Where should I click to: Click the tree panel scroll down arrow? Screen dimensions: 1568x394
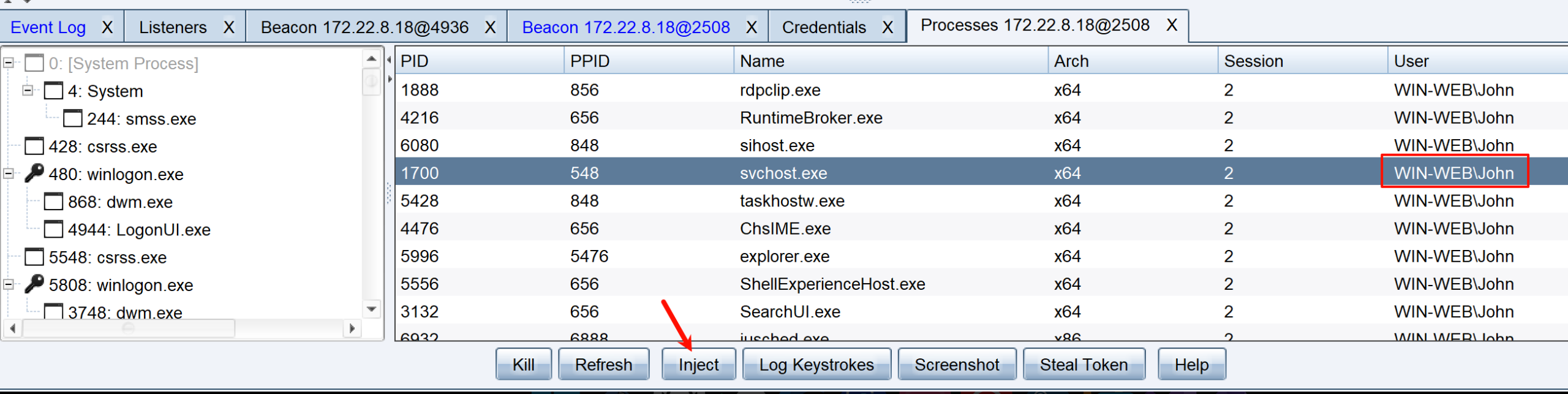(x=371, y=309)
